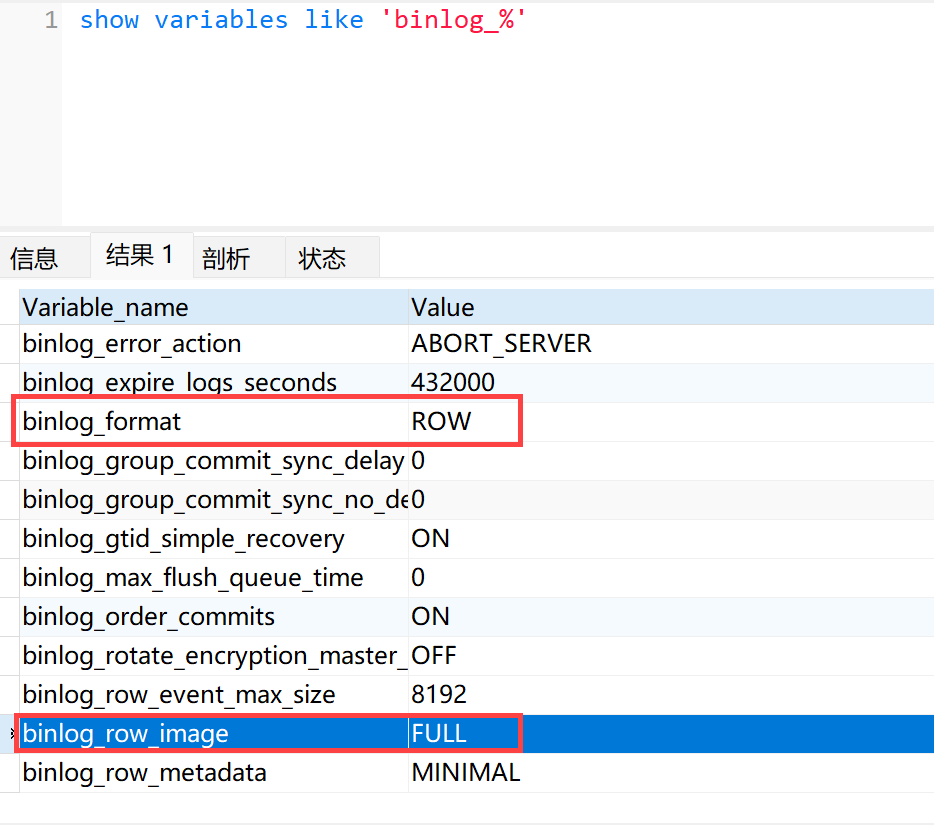
Task: Select the binlog_gtid_simple_recovery cell
Action: click(214, 538)
